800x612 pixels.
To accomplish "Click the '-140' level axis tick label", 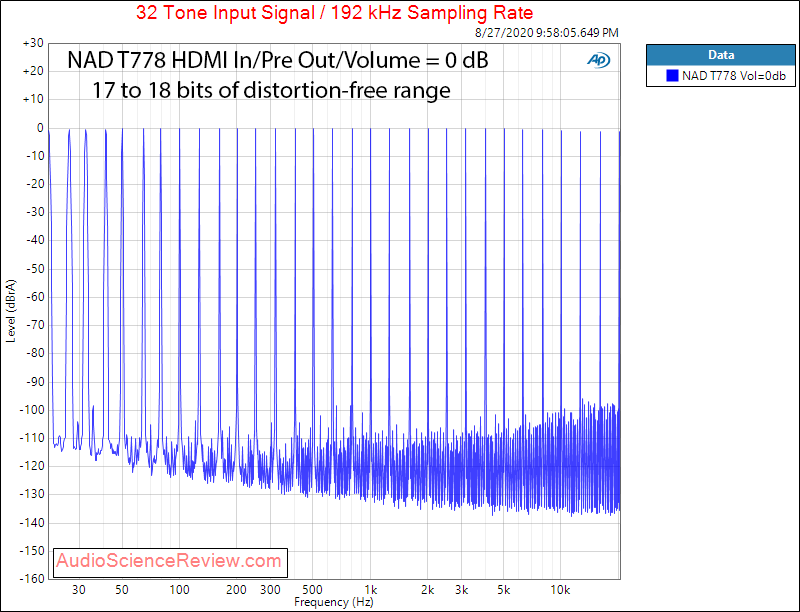I will (32, 523).
